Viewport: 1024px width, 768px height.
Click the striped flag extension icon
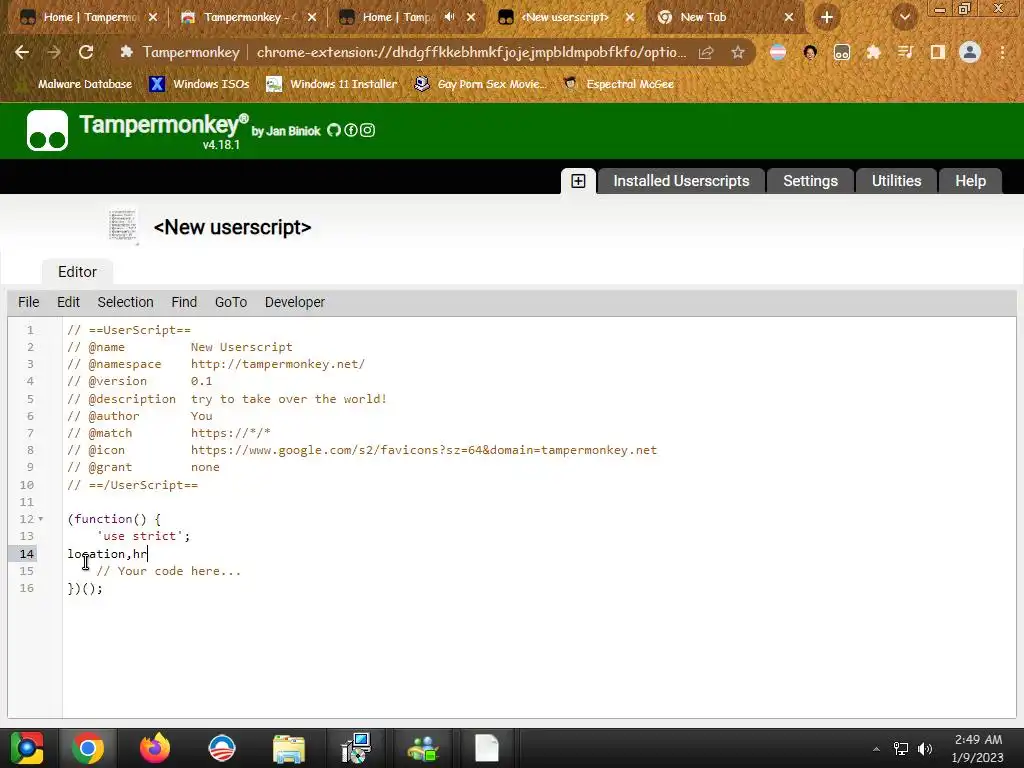tap(778, 52)
